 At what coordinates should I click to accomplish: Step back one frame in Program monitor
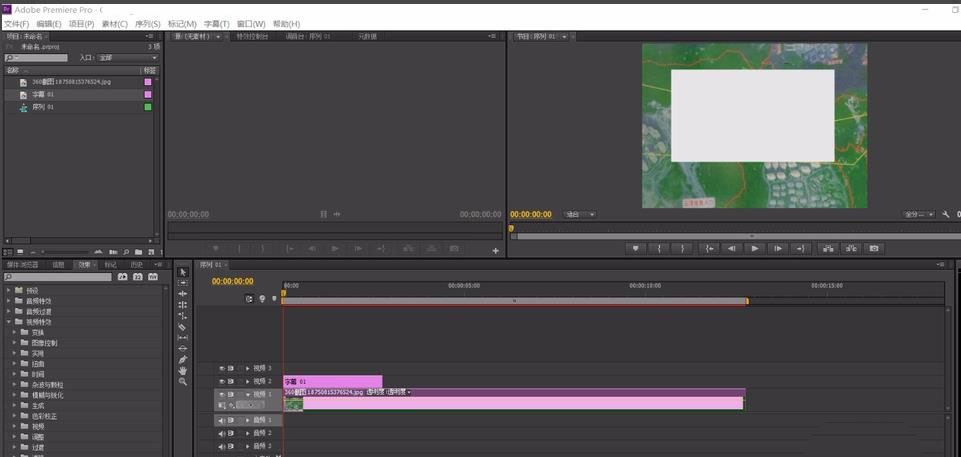(731, 249)
